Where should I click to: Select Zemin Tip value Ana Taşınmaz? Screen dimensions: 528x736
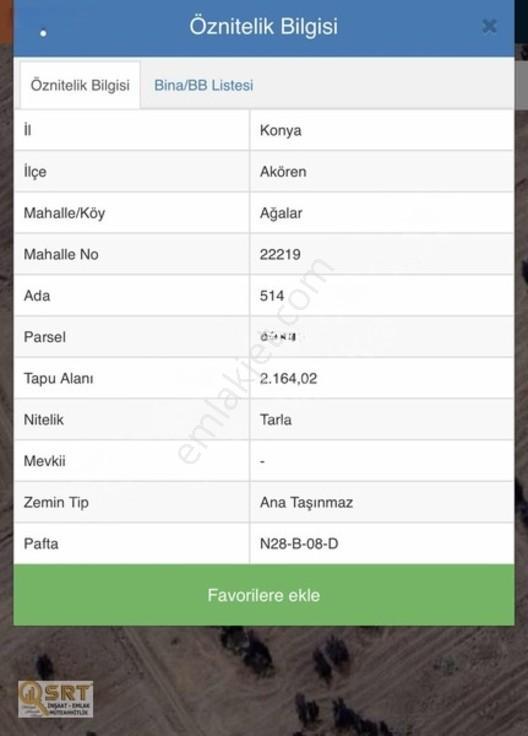306,502
